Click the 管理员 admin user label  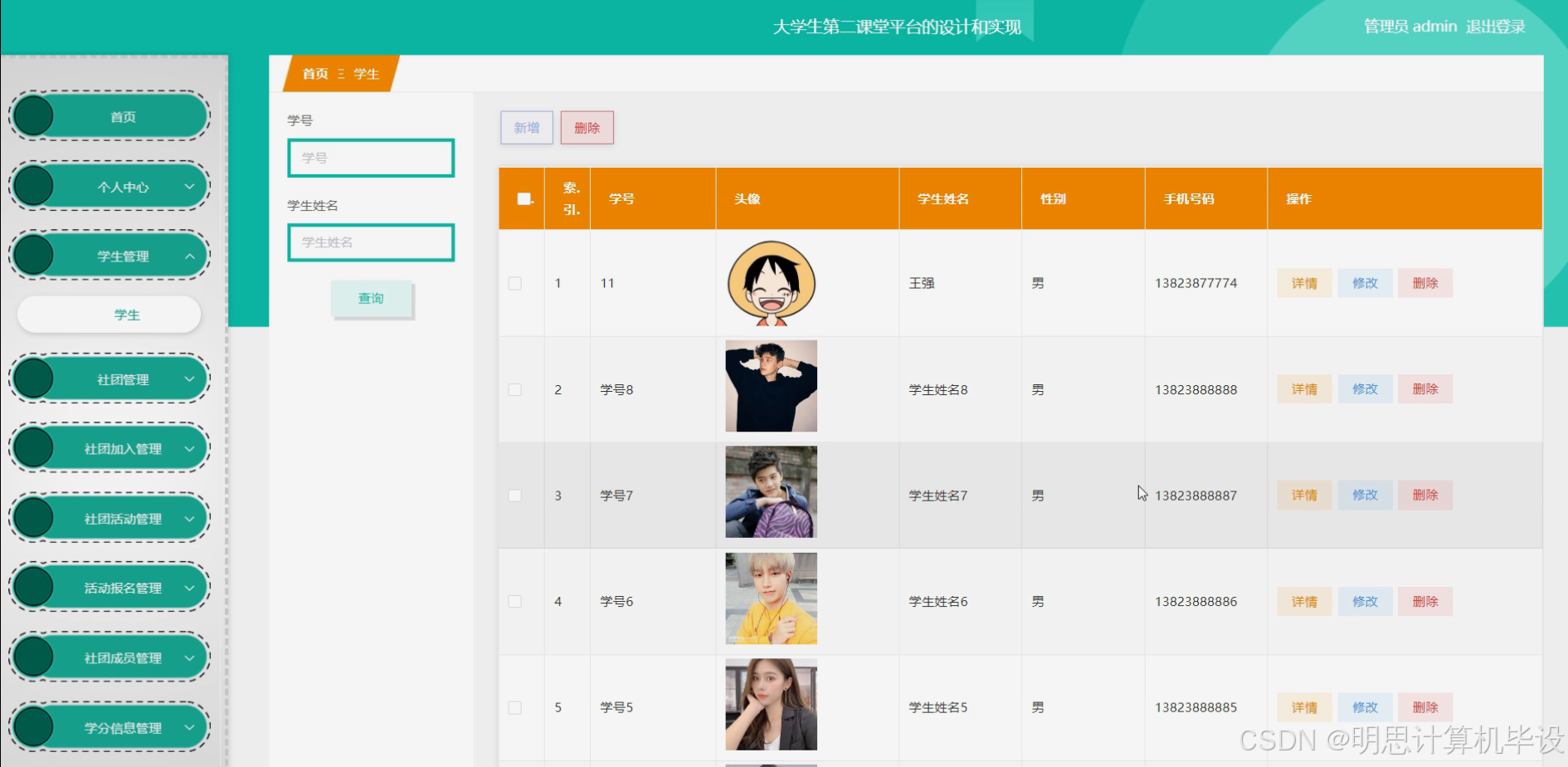[x=1410, y=27]
